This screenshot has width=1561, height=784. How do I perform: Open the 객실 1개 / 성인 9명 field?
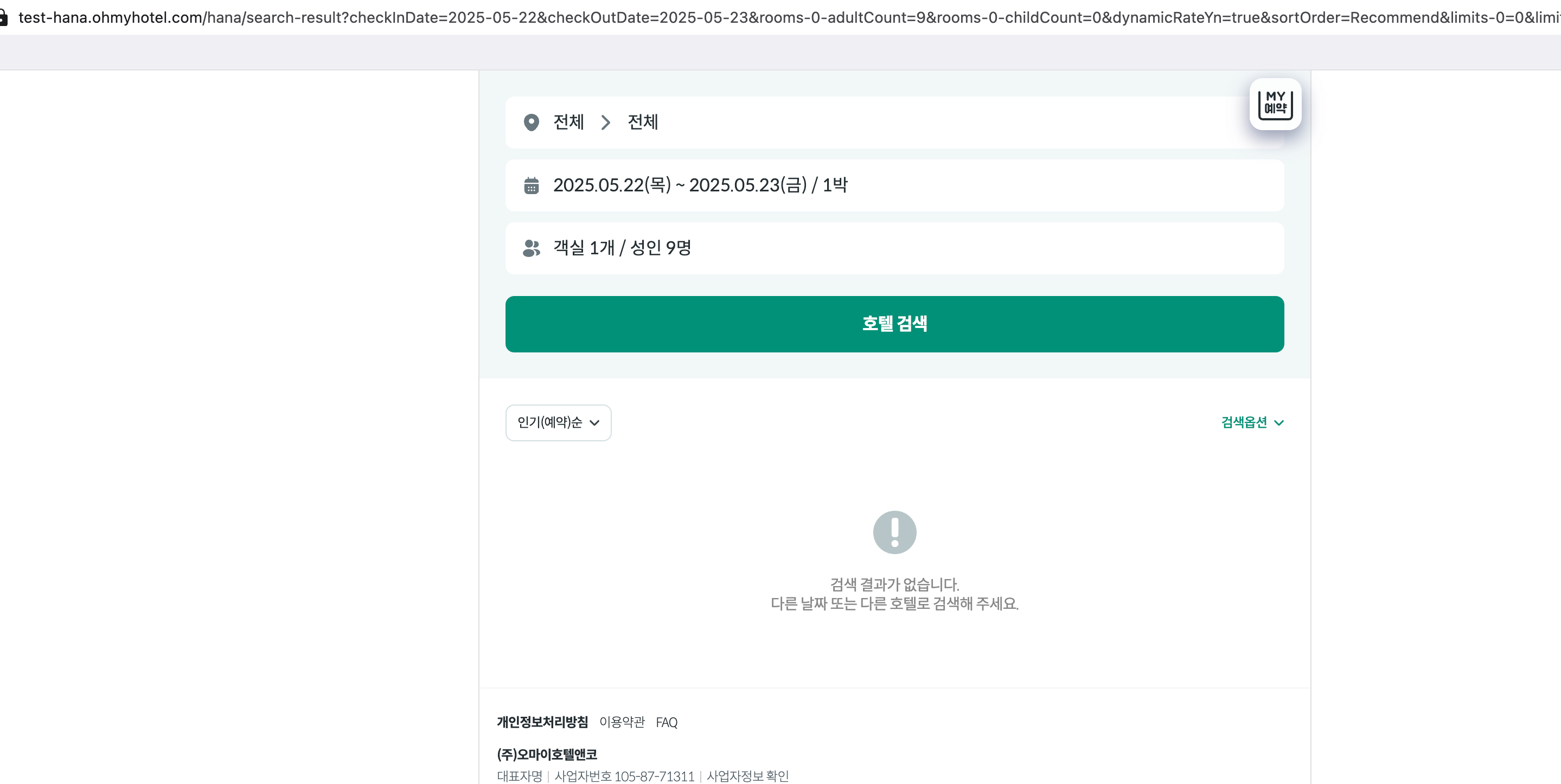click(x=622, y=248)
